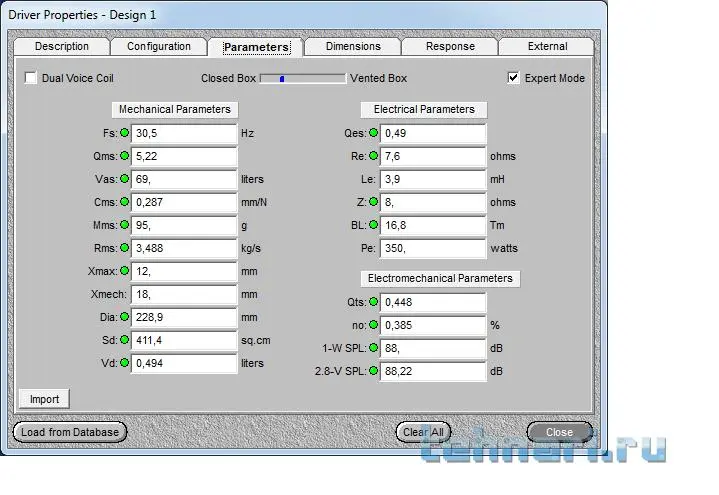This screenshot has width=719, height=495.
Task: Click the 2.8-V SPL field showing 88,22
Action: pyautogui.click(x=433, y=371)
